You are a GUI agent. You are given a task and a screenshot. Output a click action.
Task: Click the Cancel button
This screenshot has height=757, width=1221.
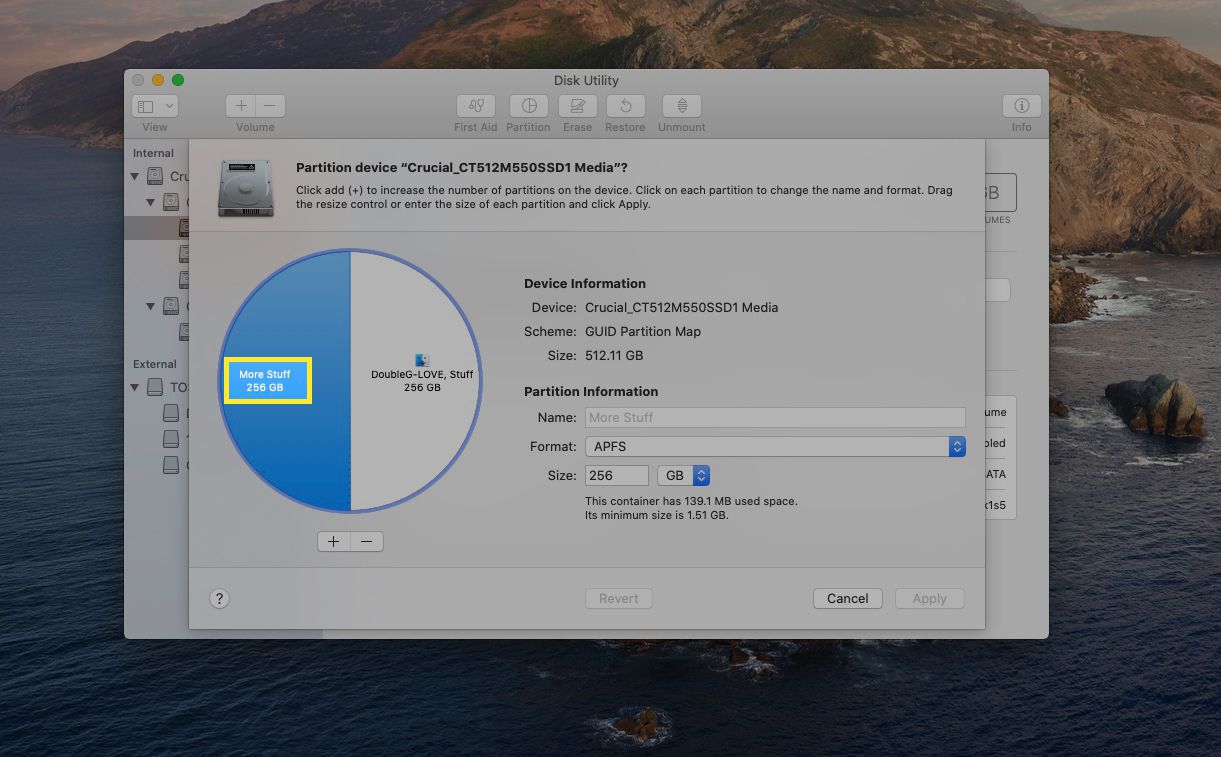847,598
